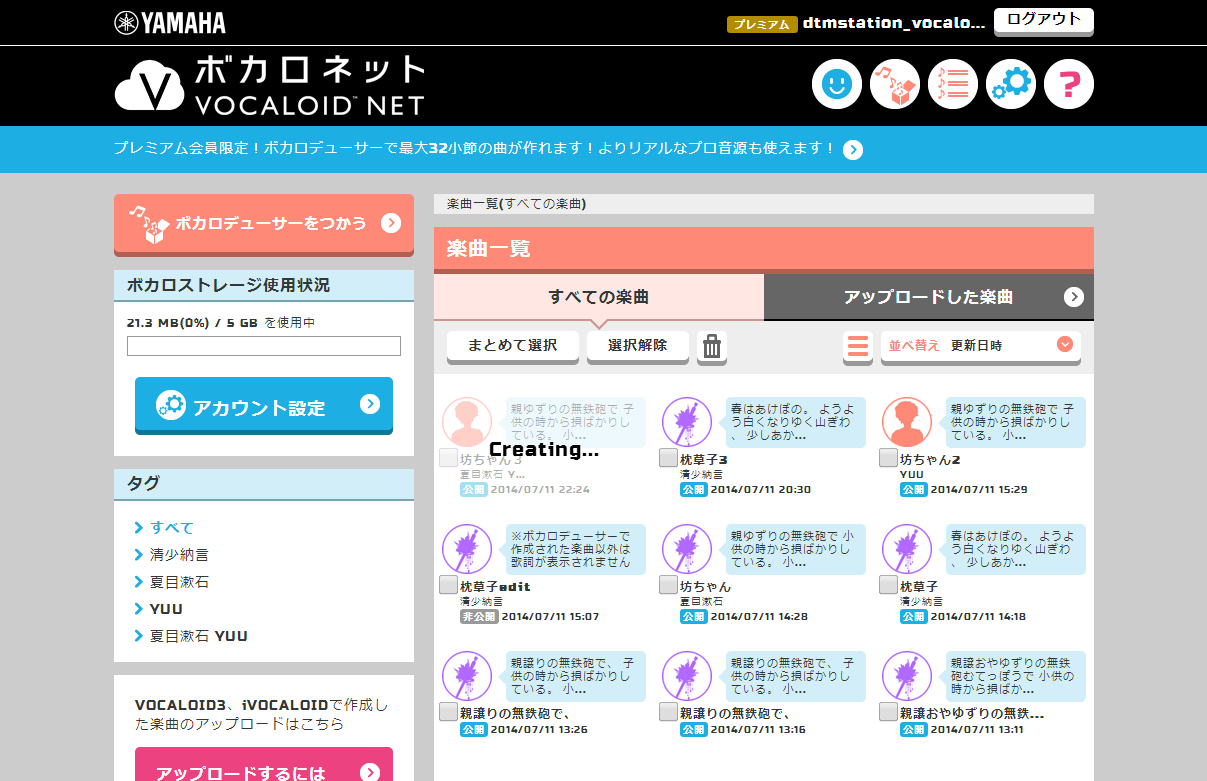Open the pink question mark help icon
This screenshot has width=1207, height=781.
tap(1069, 85)
